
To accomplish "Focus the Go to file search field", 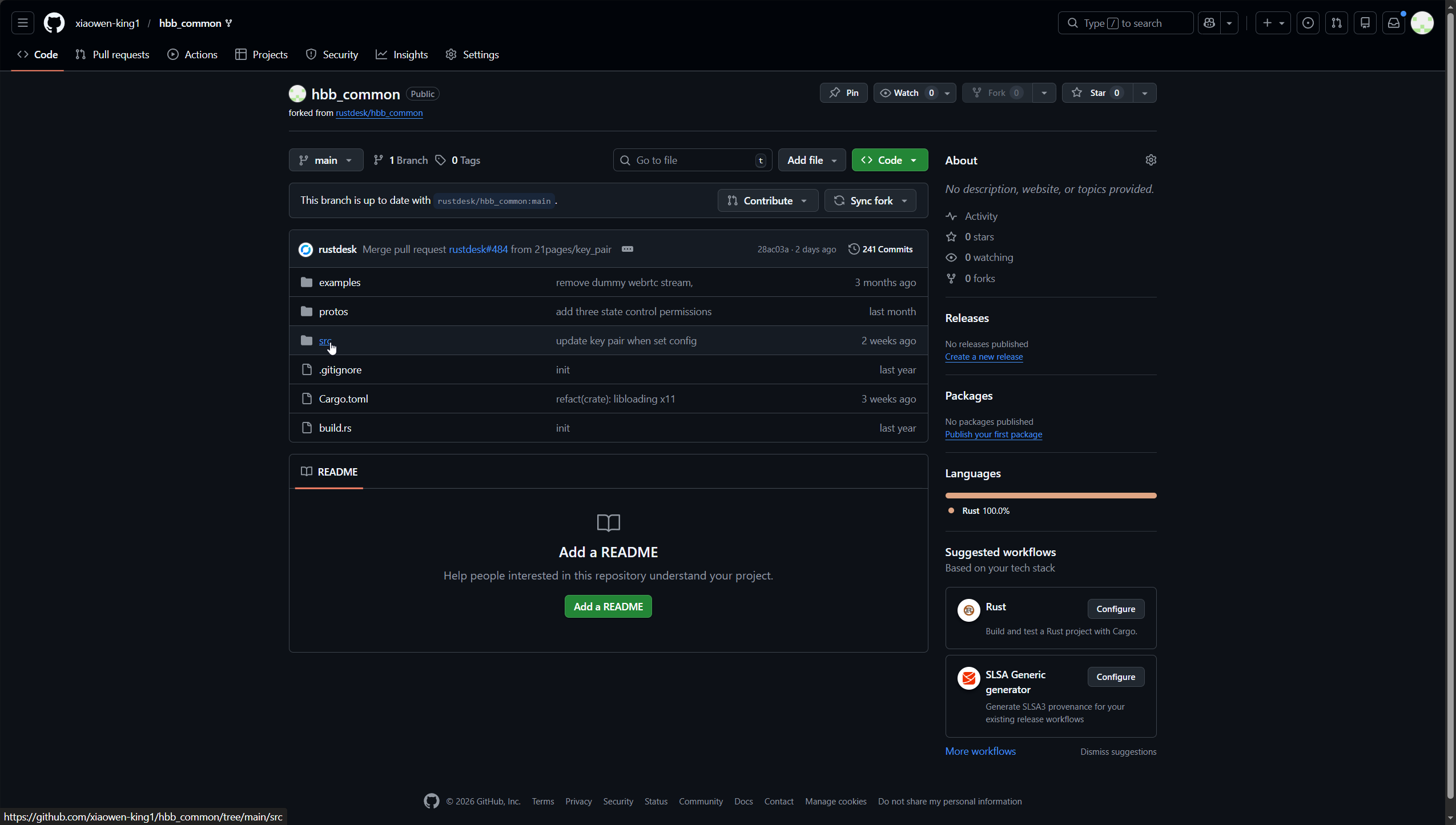I will [692, 160].
